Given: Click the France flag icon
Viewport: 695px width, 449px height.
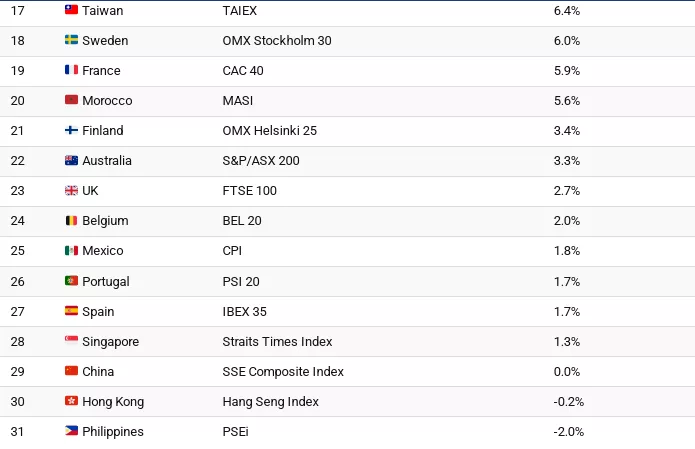Looking at the screenshot, I should (x=71, y=70).
